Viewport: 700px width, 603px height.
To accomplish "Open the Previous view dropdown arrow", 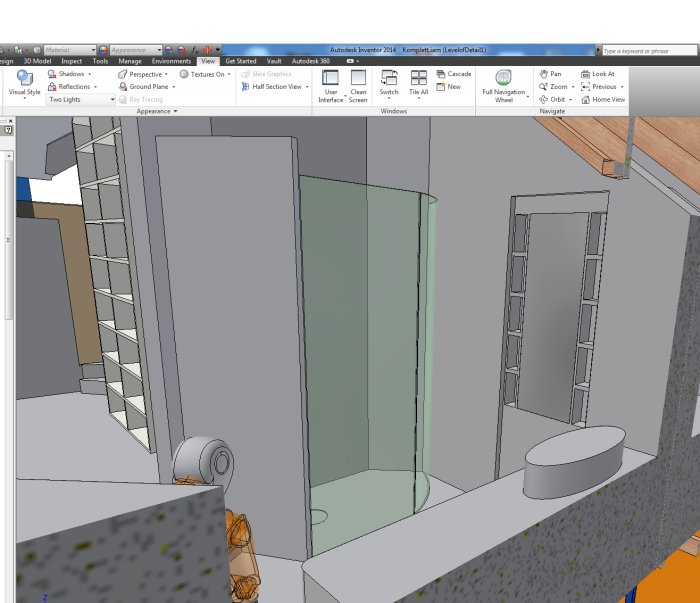I will (x=622, y=87).
